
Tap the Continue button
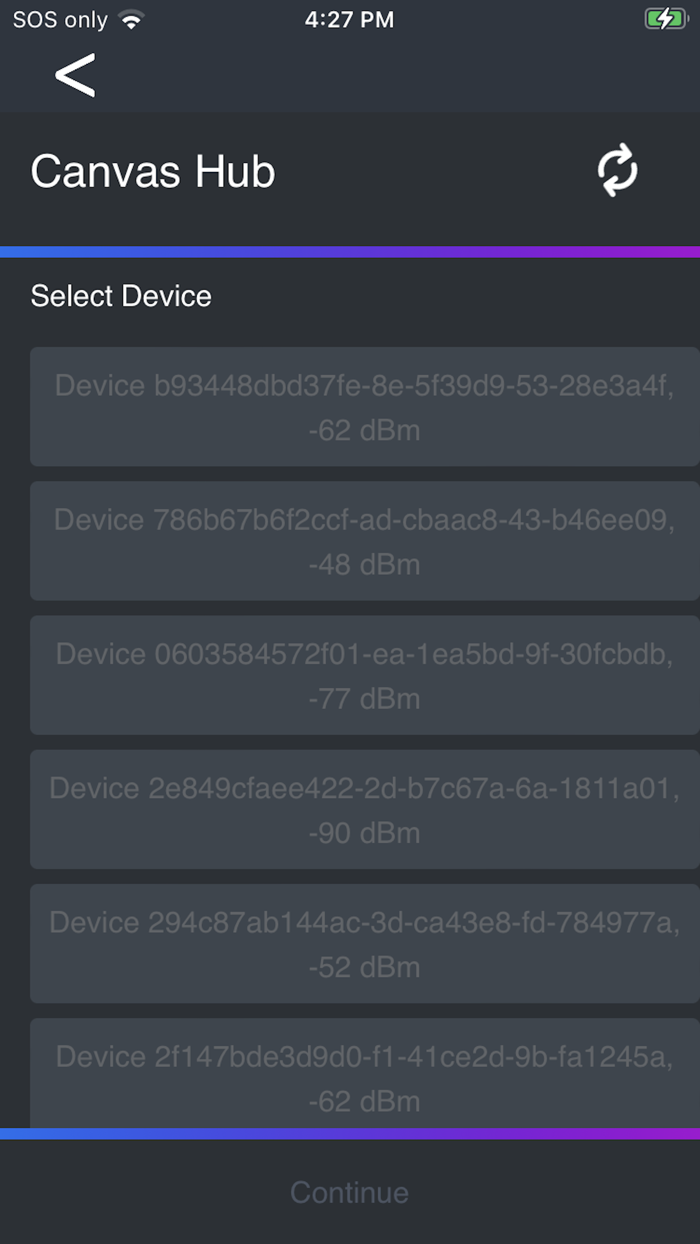[349, 1192]
